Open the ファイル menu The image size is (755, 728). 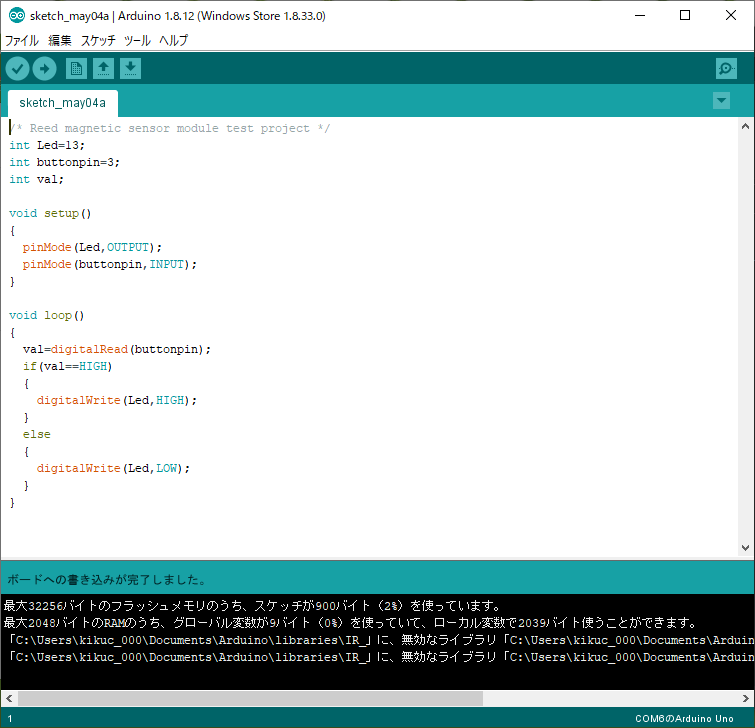22,41
